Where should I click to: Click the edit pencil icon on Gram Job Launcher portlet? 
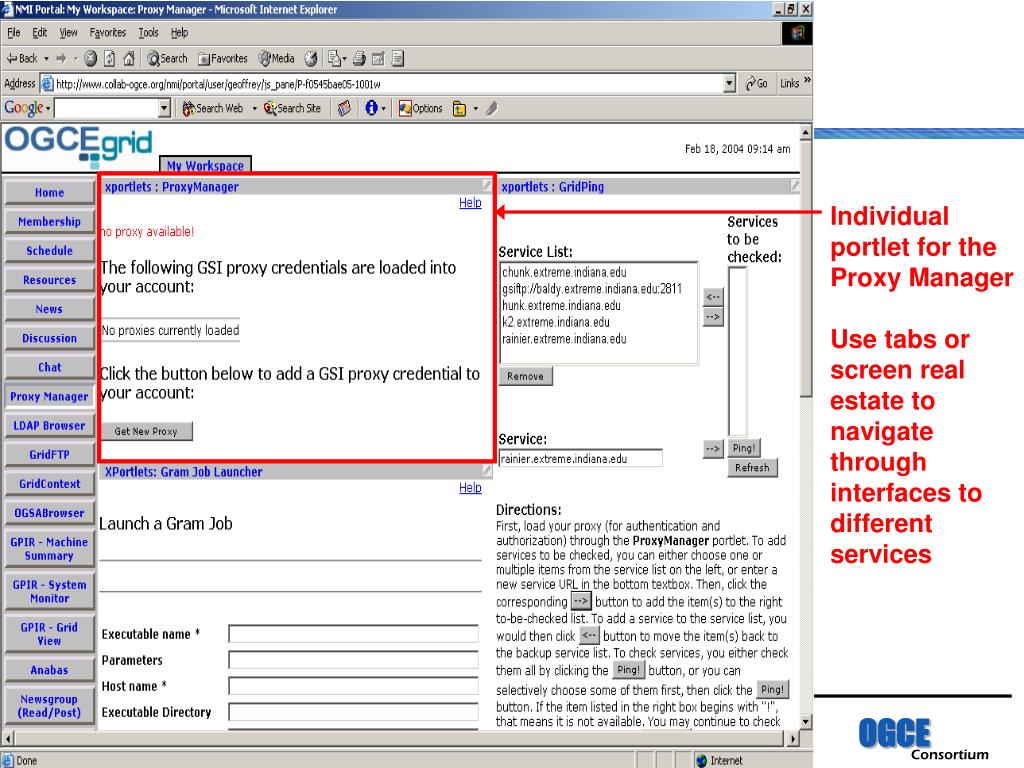[x=487, y=470]
